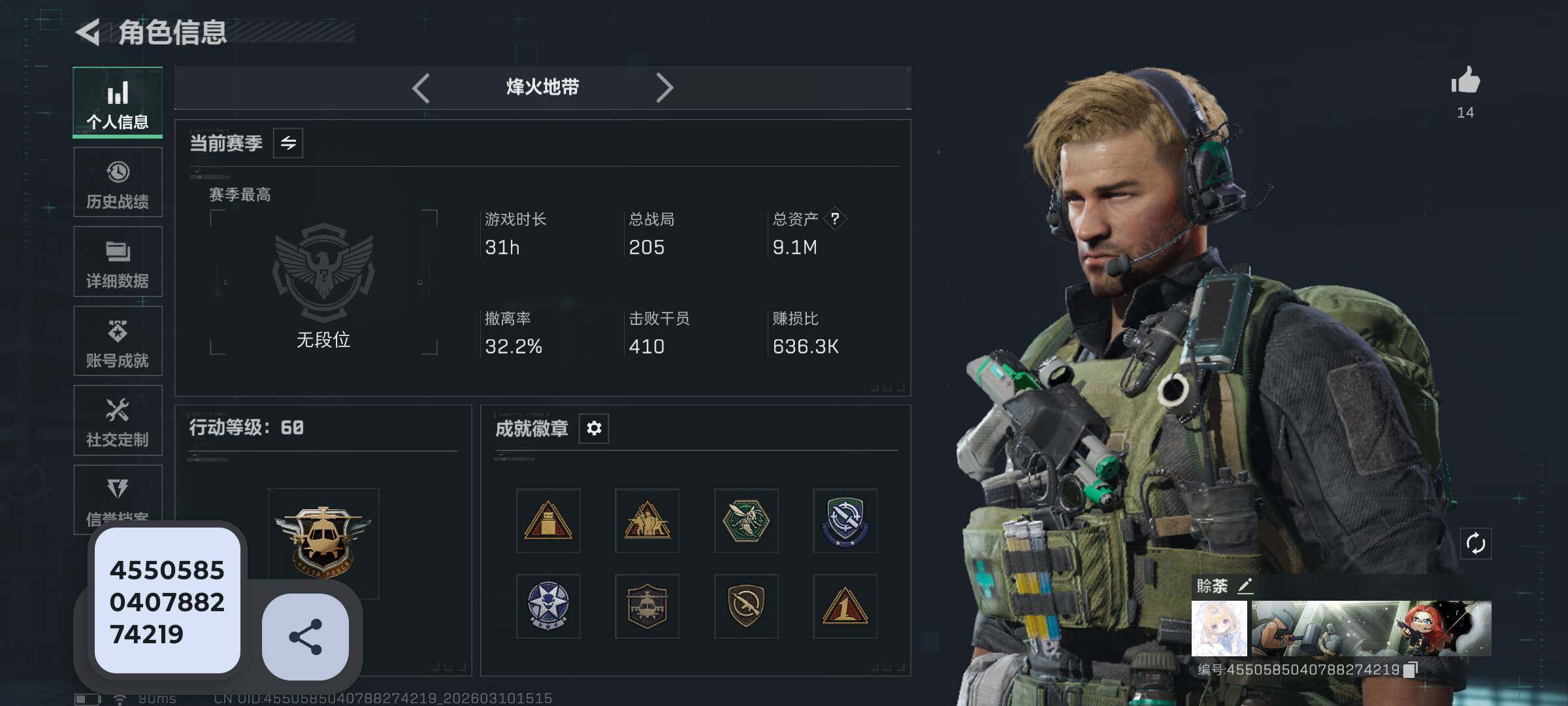Toggle season switch next to 当前赛季
1568x706 pixels.
pyautogui.click(x=288, y=143)
